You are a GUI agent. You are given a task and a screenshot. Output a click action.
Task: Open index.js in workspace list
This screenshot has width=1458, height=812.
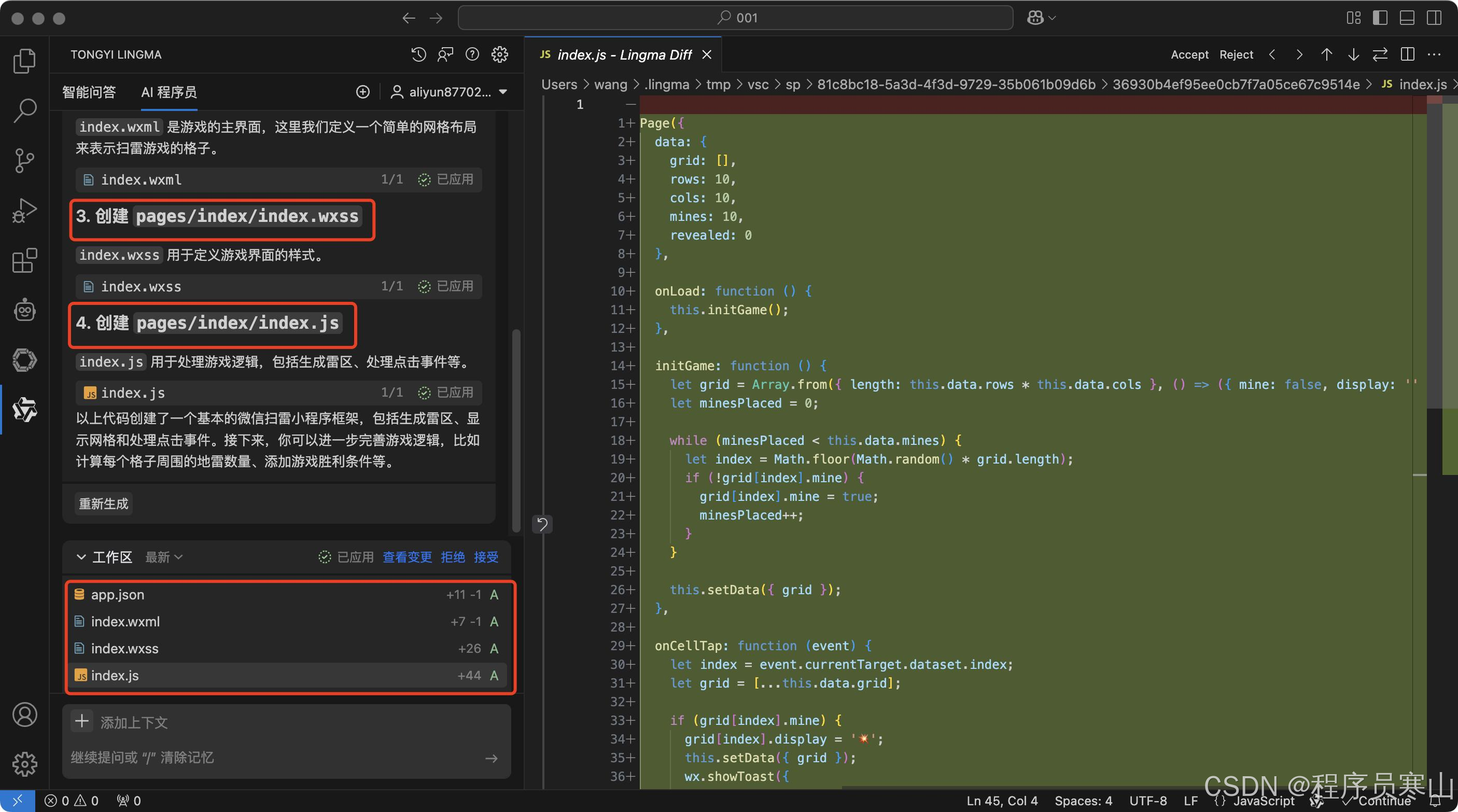[x=286, y=675]
